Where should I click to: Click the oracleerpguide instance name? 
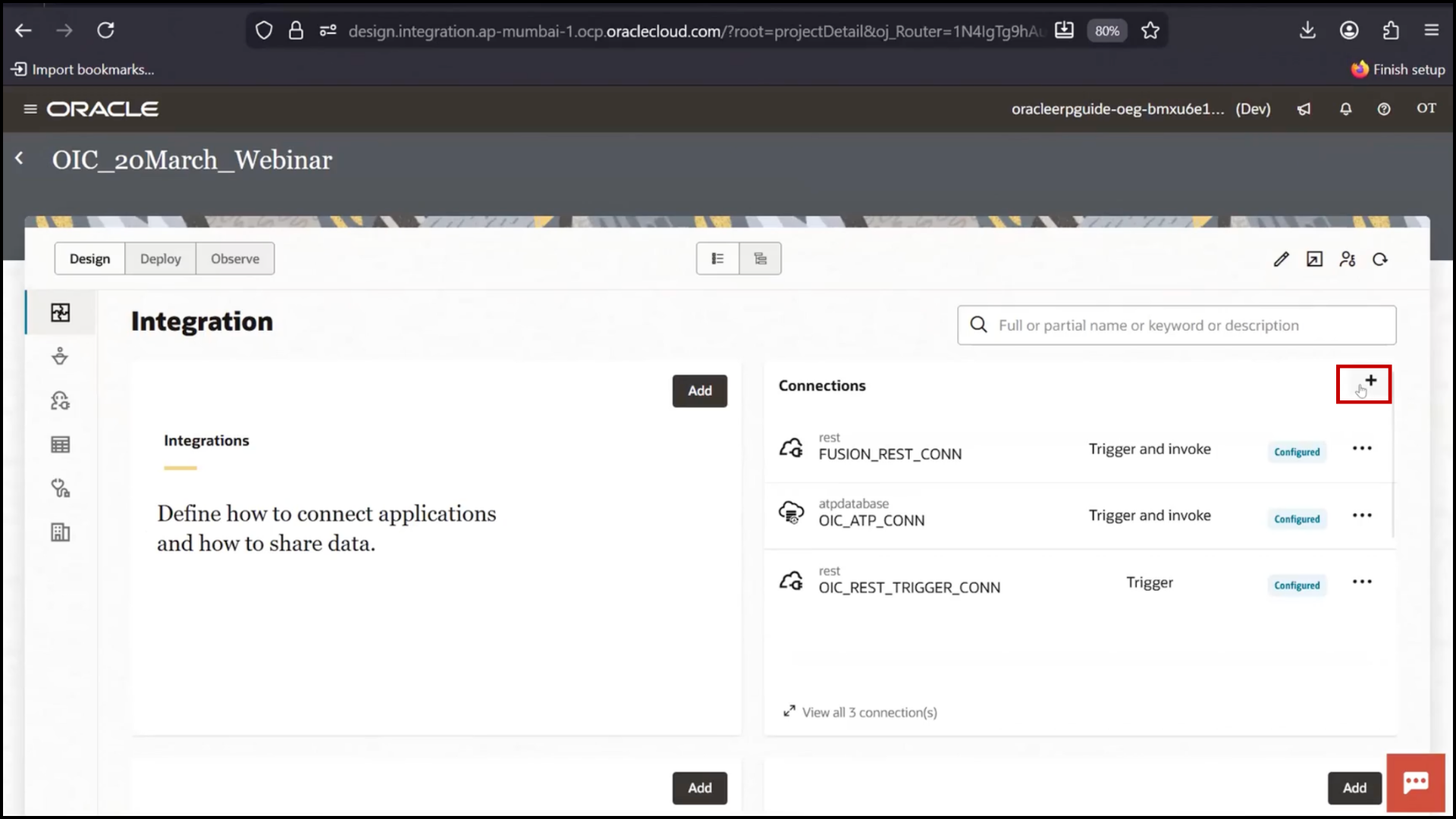1118,109
